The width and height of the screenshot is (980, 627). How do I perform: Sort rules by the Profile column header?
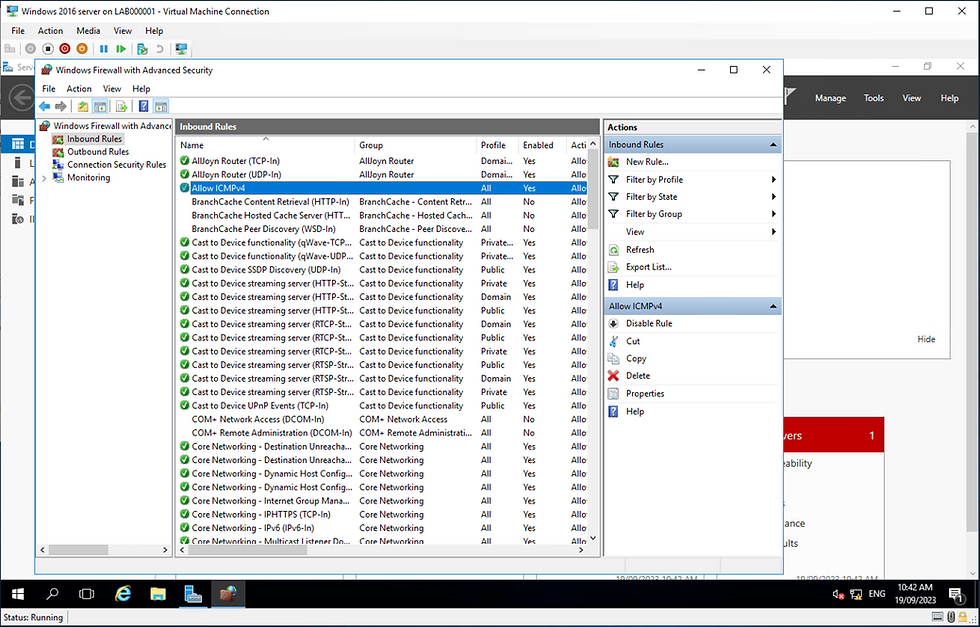tap(498, 145)
